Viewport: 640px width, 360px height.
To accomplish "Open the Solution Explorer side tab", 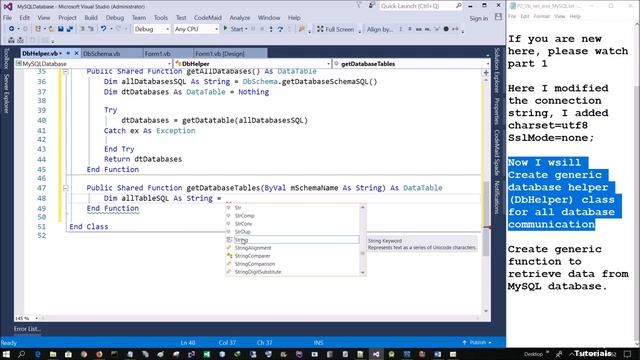I will tap(496, 70).
